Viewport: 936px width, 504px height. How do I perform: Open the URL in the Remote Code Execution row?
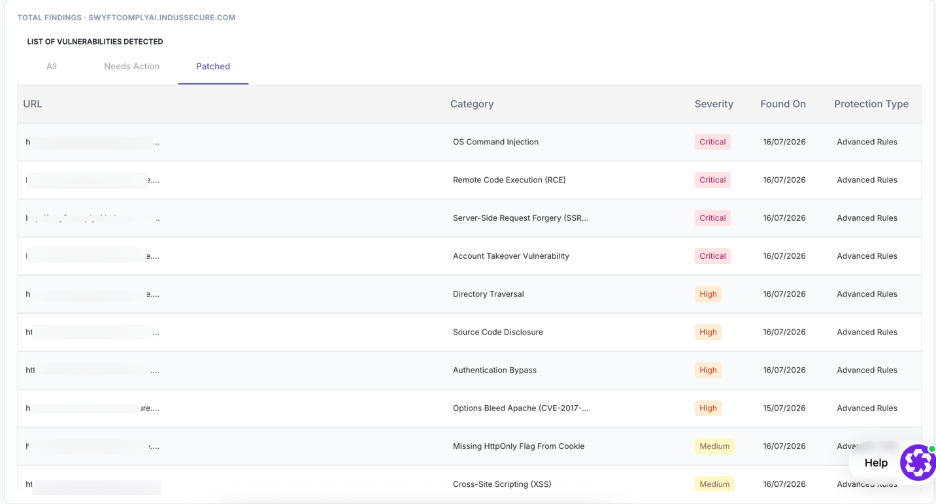[x=93, y=180]
